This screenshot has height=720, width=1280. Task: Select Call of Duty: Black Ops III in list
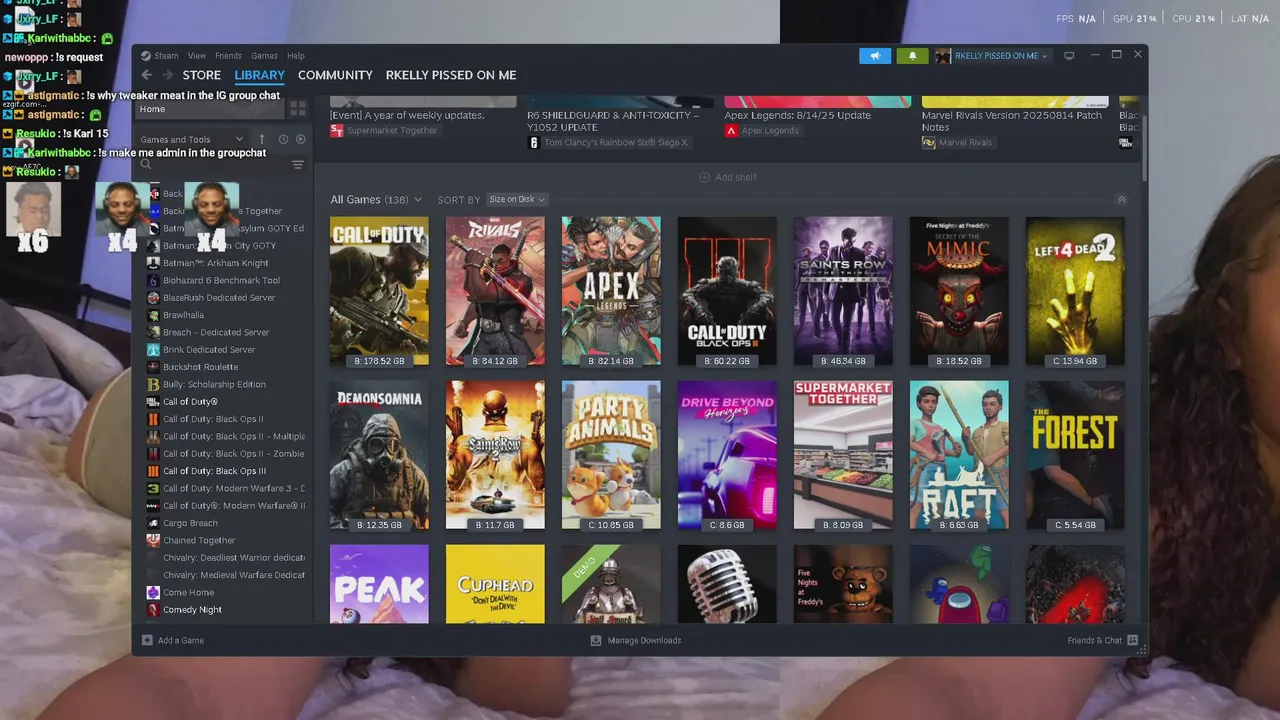pyautogui.click(x=215, y=471)
